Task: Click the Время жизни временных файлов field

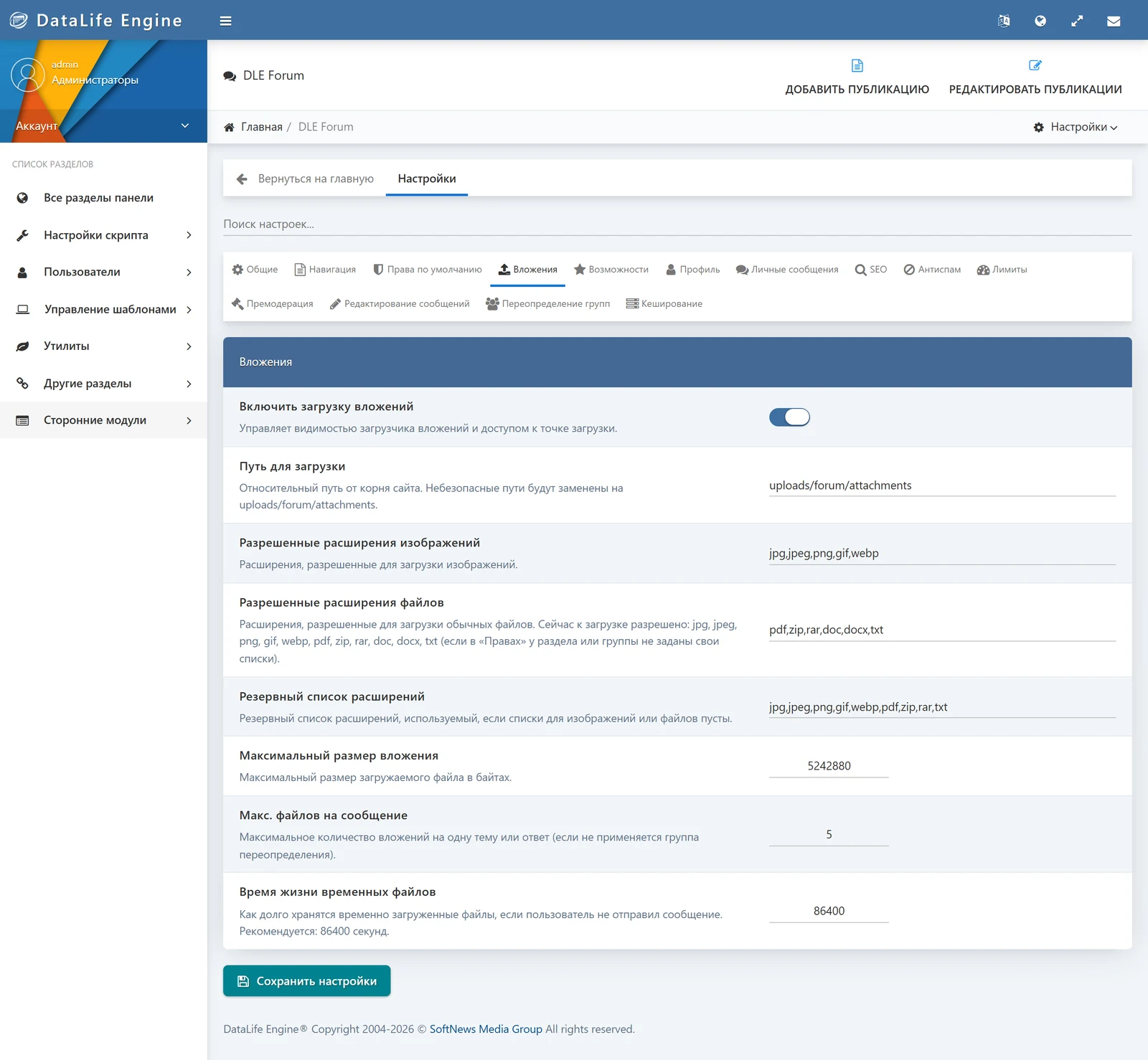Action: (x=829, y=911)
